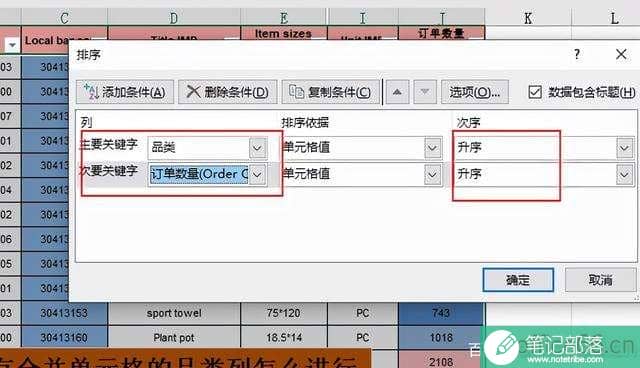Move sort level down with the down arrow
Viewport: 640px width, 368px height.
[x=425, y=92]
